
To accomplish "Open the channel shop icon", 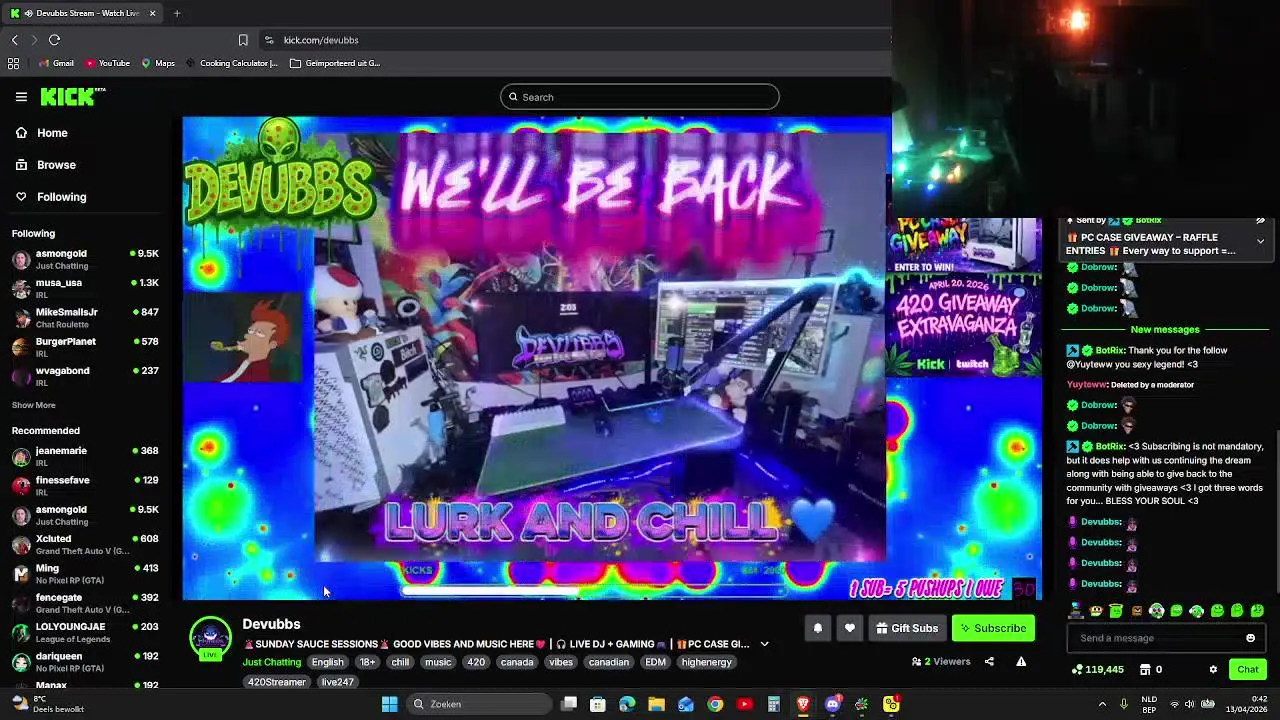I will click(x=1145, y=670).
